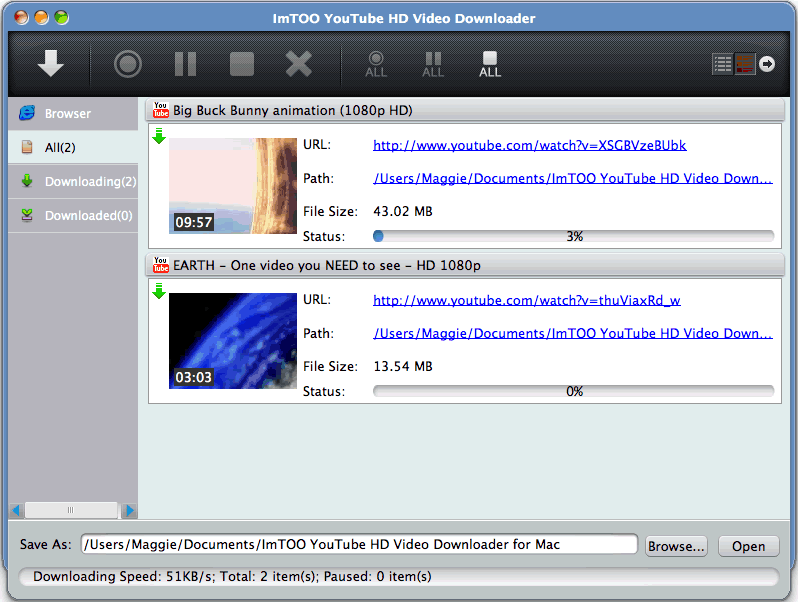Pause all downloads

(x=433, y=65)
